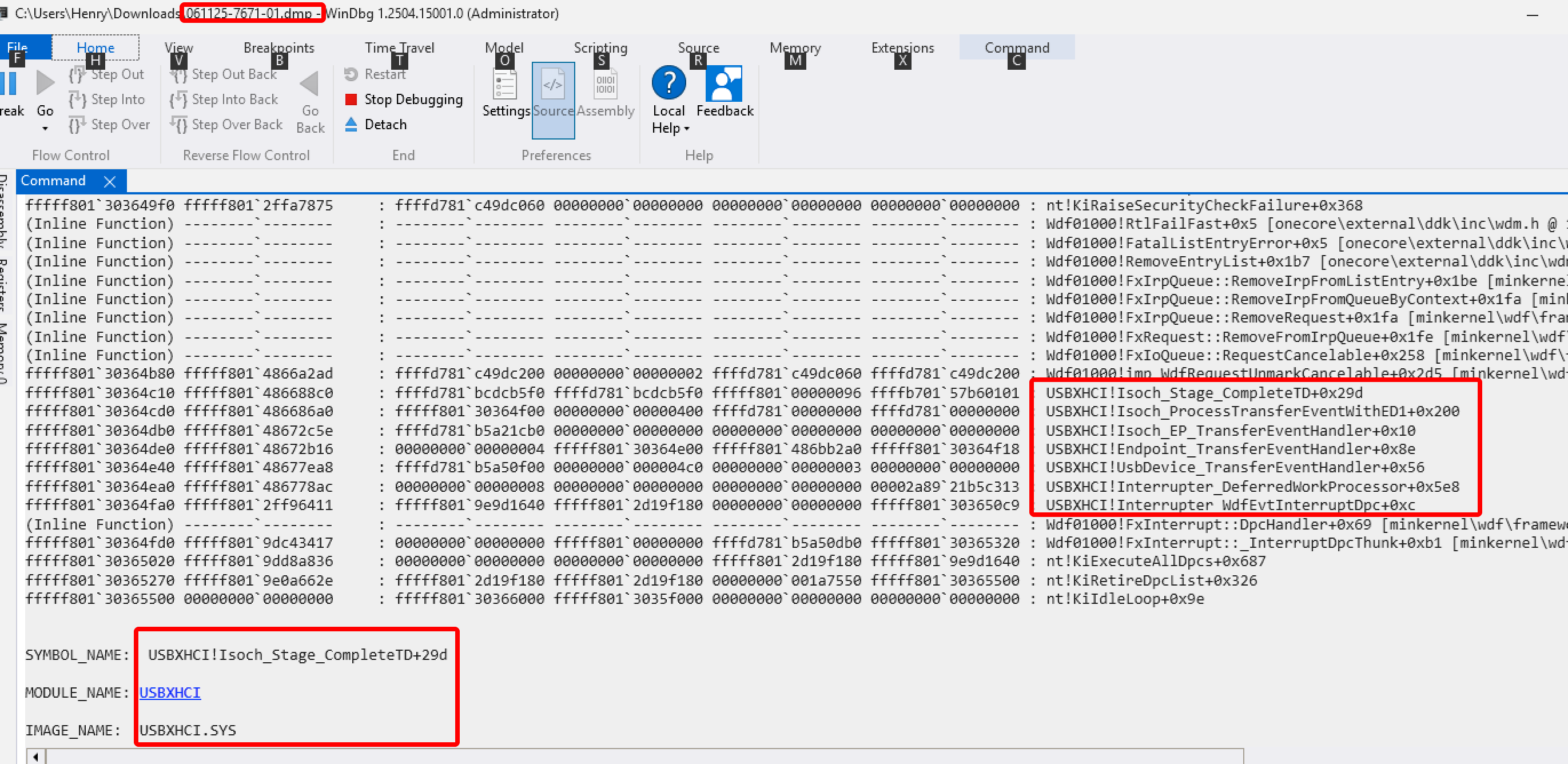Click horizontal scrollbar left arrow

36,757
